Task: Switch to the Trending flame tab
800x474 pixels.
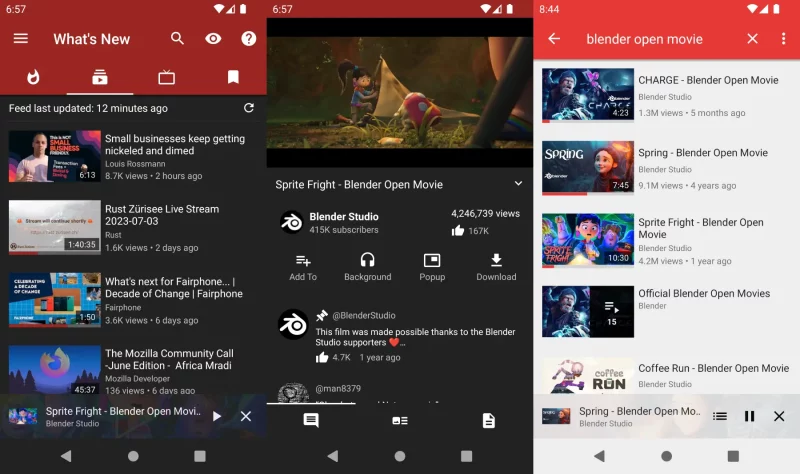Action: point(33,77)
